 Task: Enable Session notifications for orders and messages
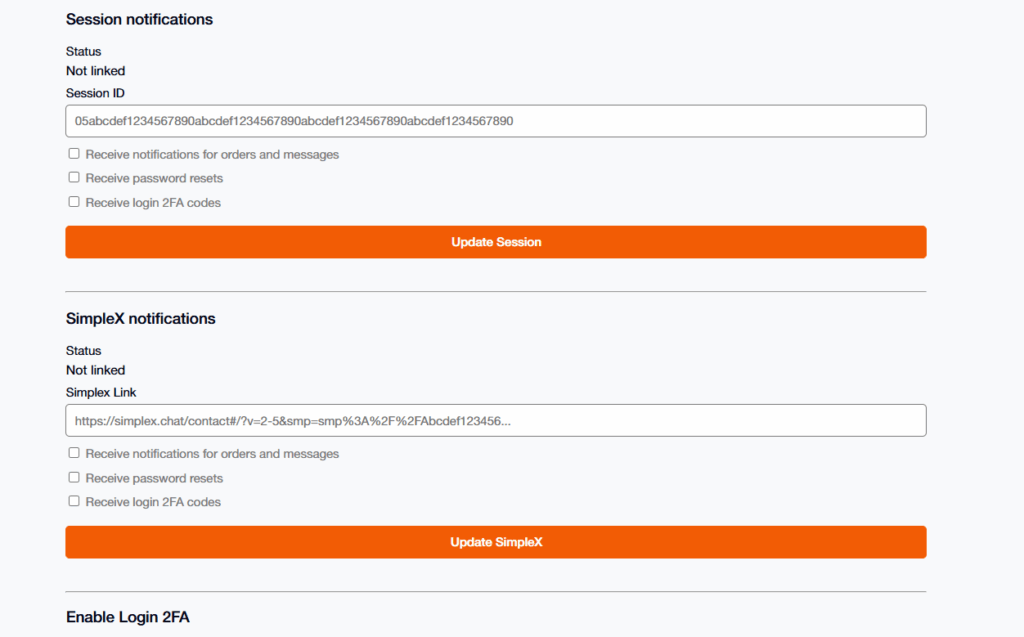(74, 154)
